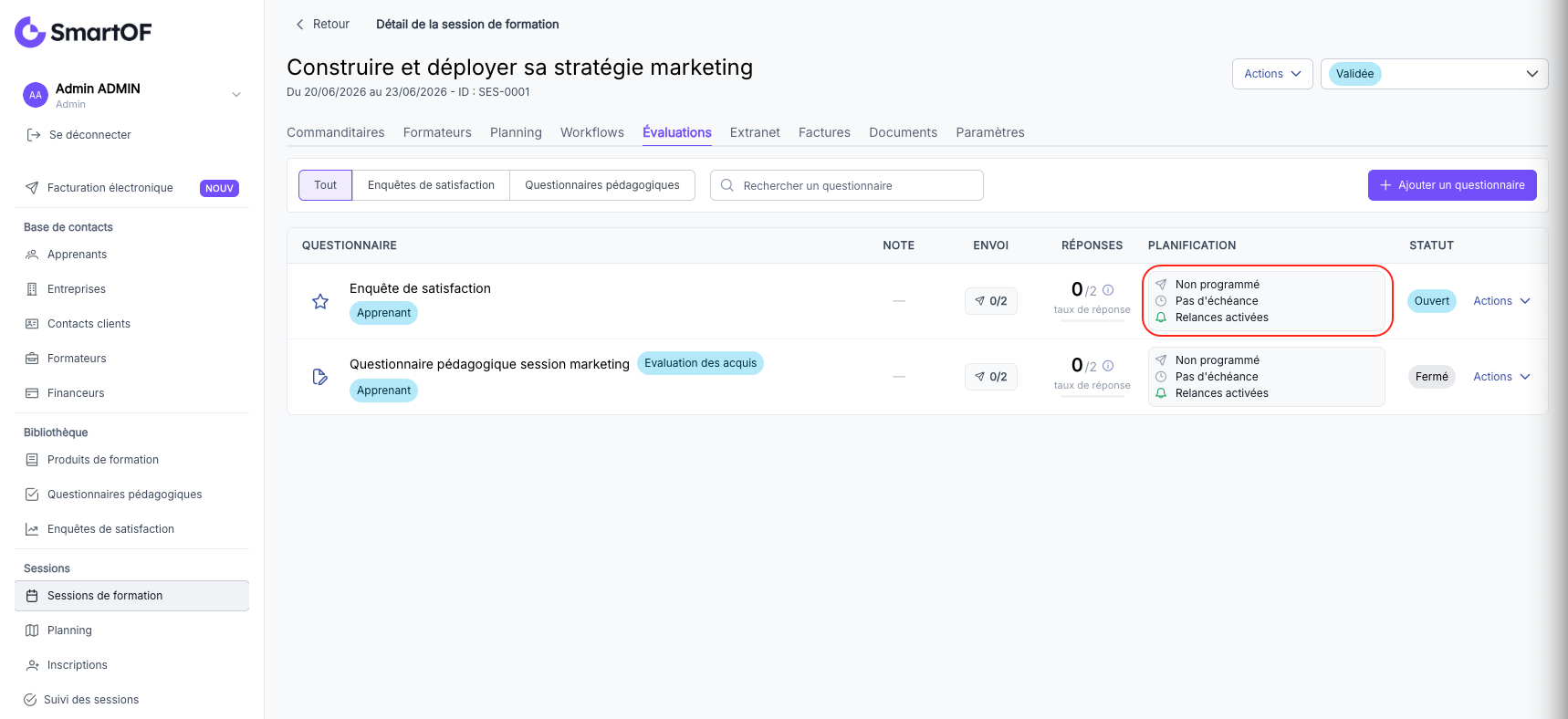Open Actions menu for Questionnaire pédagogique row
The width and height of the screenshot is (1568, 719).
[1501, 377]
